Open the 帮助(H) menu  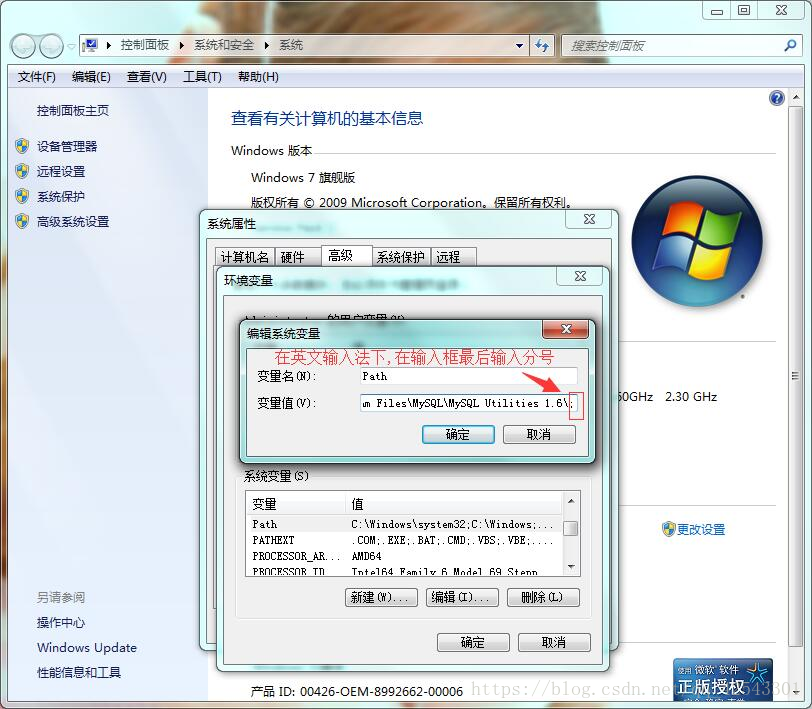(258, 77)
